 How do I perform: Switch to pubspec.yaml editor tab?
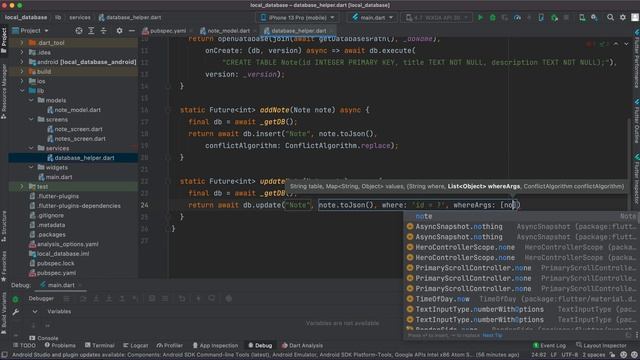point(167,31)
